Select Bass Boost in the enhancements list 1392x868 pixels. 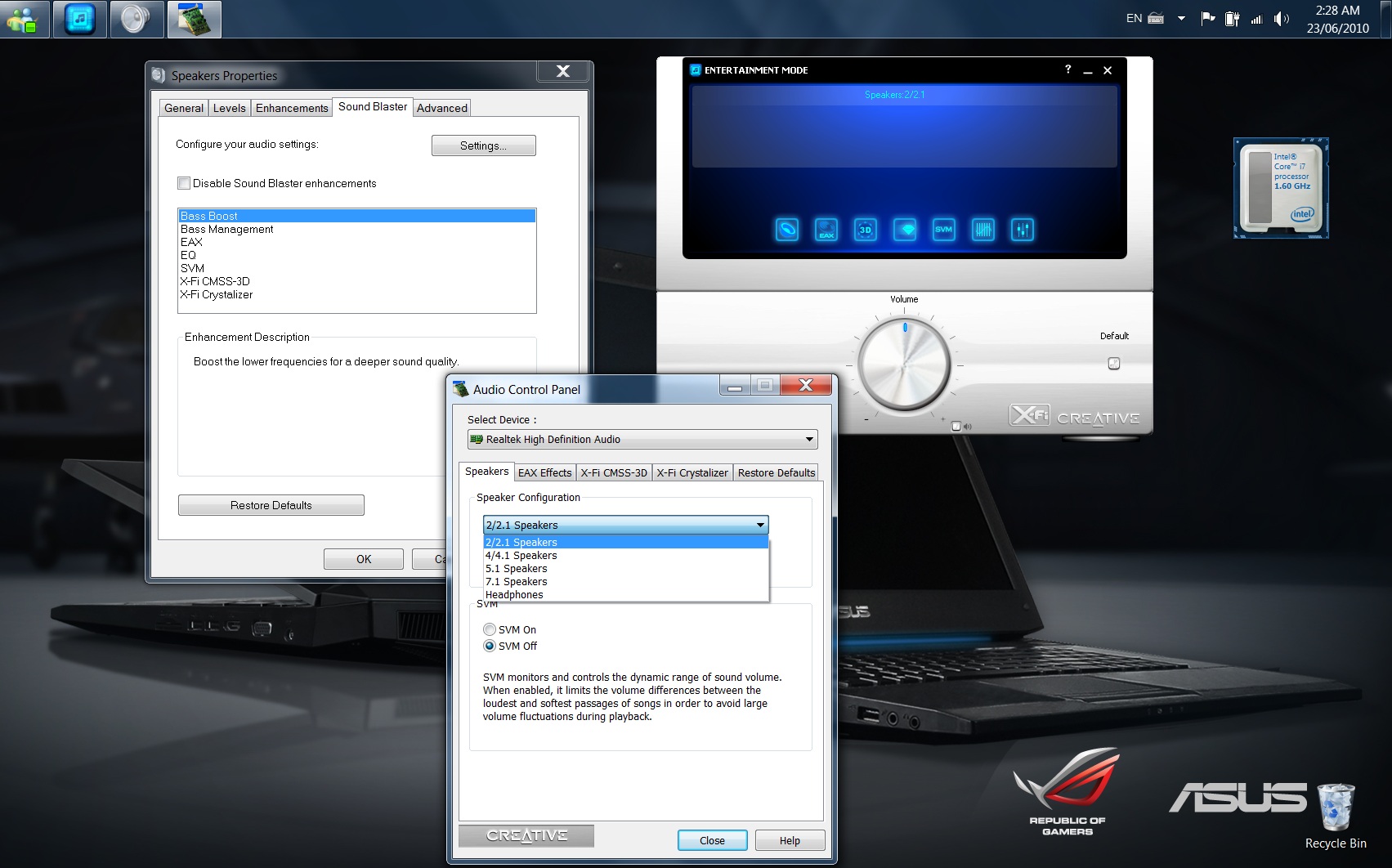coord(357,216)
